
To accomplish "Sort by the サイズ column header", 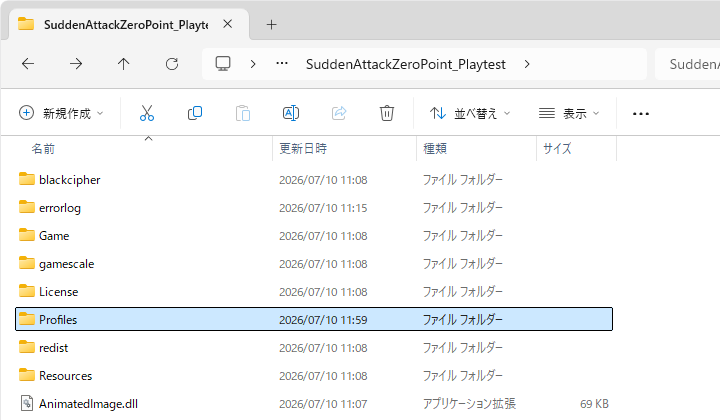I will 557,149.
